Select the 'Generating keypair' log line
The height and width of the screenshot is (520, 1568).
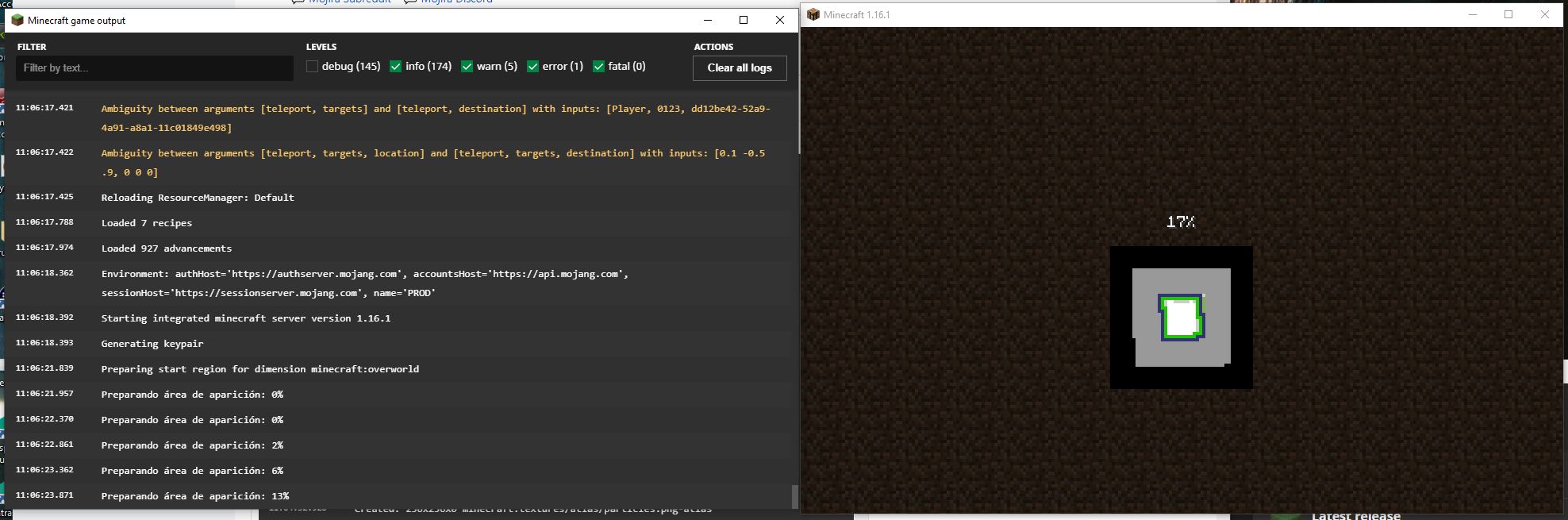tap(152, 344)
